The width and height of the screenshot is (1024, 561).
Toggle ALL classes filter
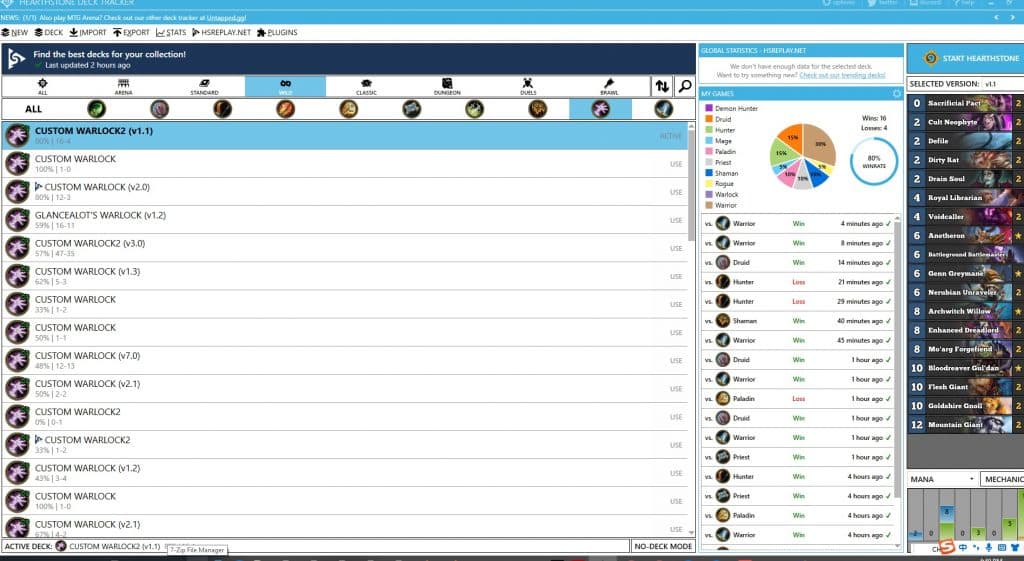pos(34,109)
